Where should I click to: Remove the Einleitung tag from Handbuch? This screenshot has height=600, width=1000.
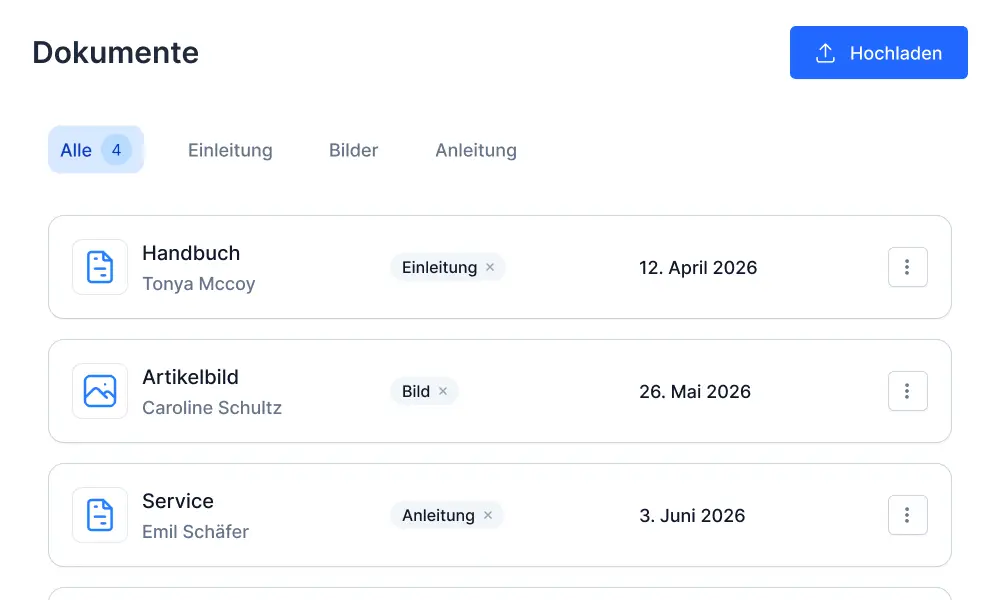pyautogui.click(x=490, y=267)
